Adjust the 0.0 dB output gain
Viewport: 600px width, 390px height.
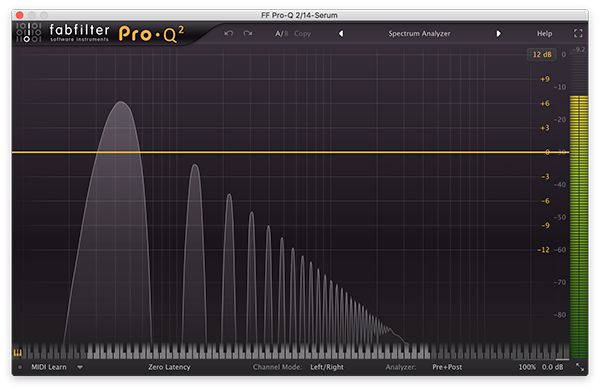coord(552,367)
